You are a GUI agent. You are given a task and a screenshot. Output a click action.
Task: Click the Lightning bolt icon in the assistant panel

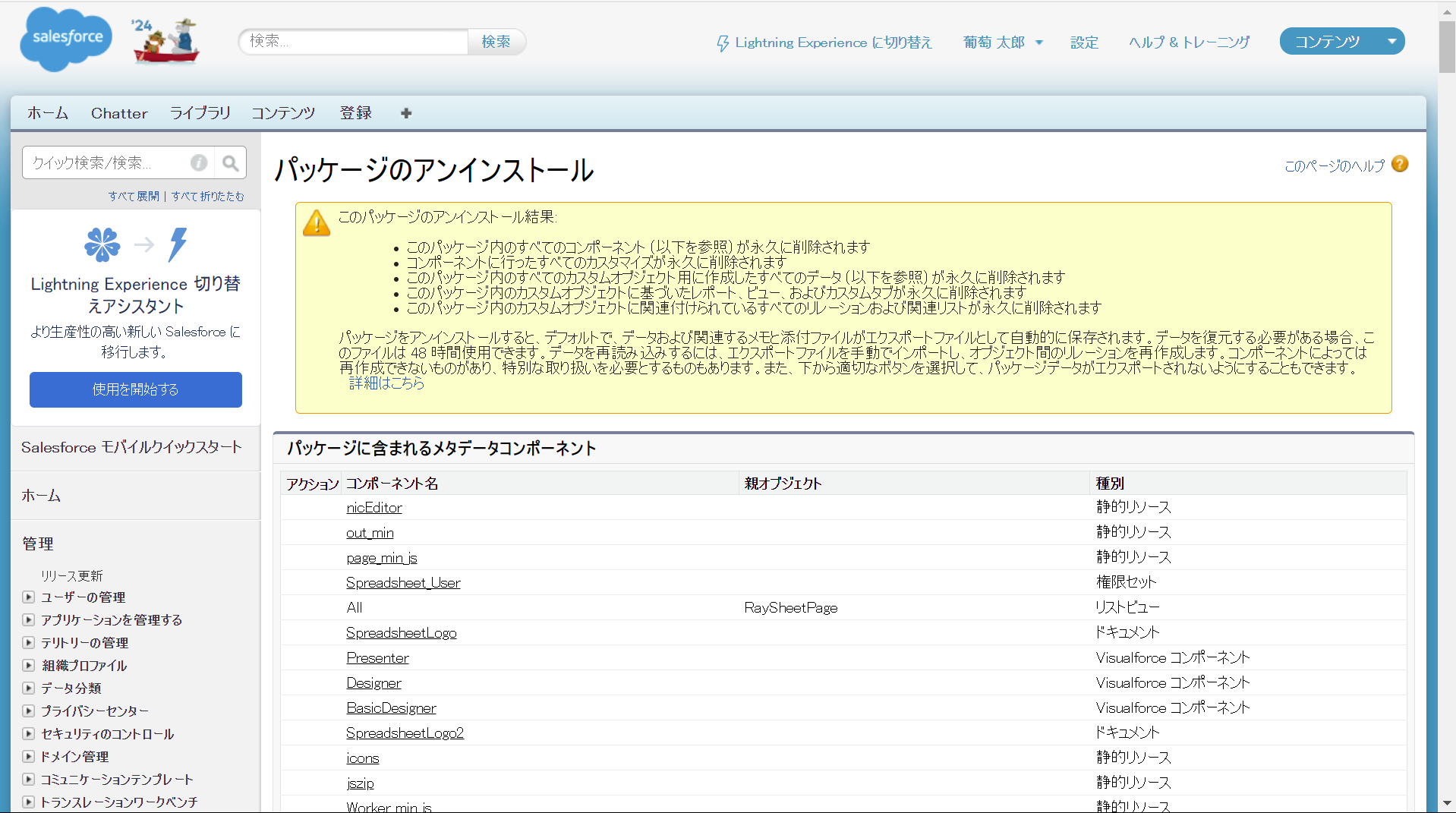click(x=178, y=244)
